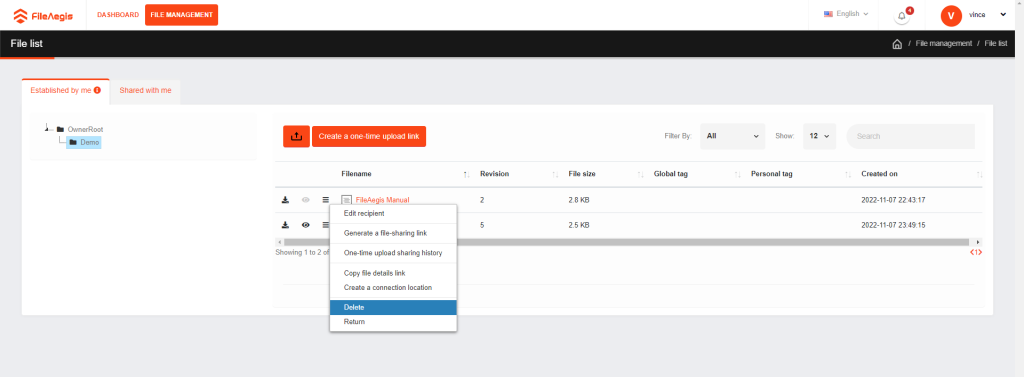
Task: Click the FileAegis logo
Action: point(43,15)
